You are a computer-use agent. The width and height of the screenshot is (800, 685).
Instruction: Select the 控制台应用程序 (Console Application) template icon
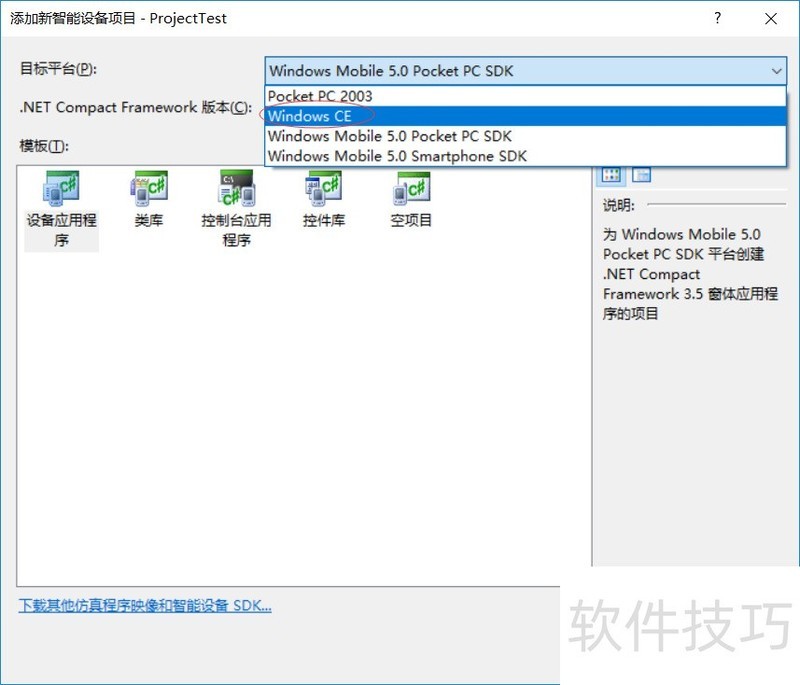[x=235, y=190]
